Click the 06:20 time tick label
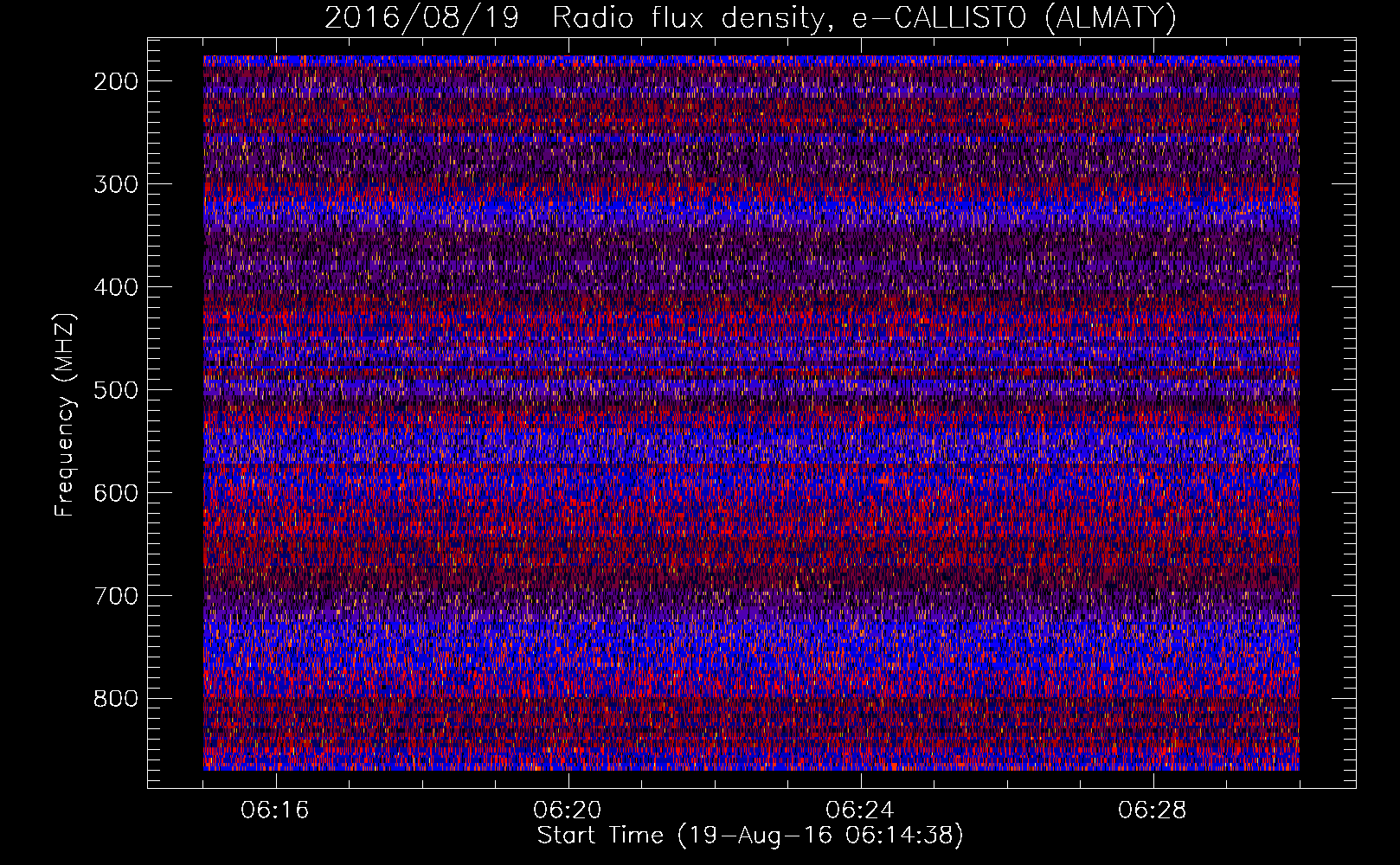 click(568, 811)
